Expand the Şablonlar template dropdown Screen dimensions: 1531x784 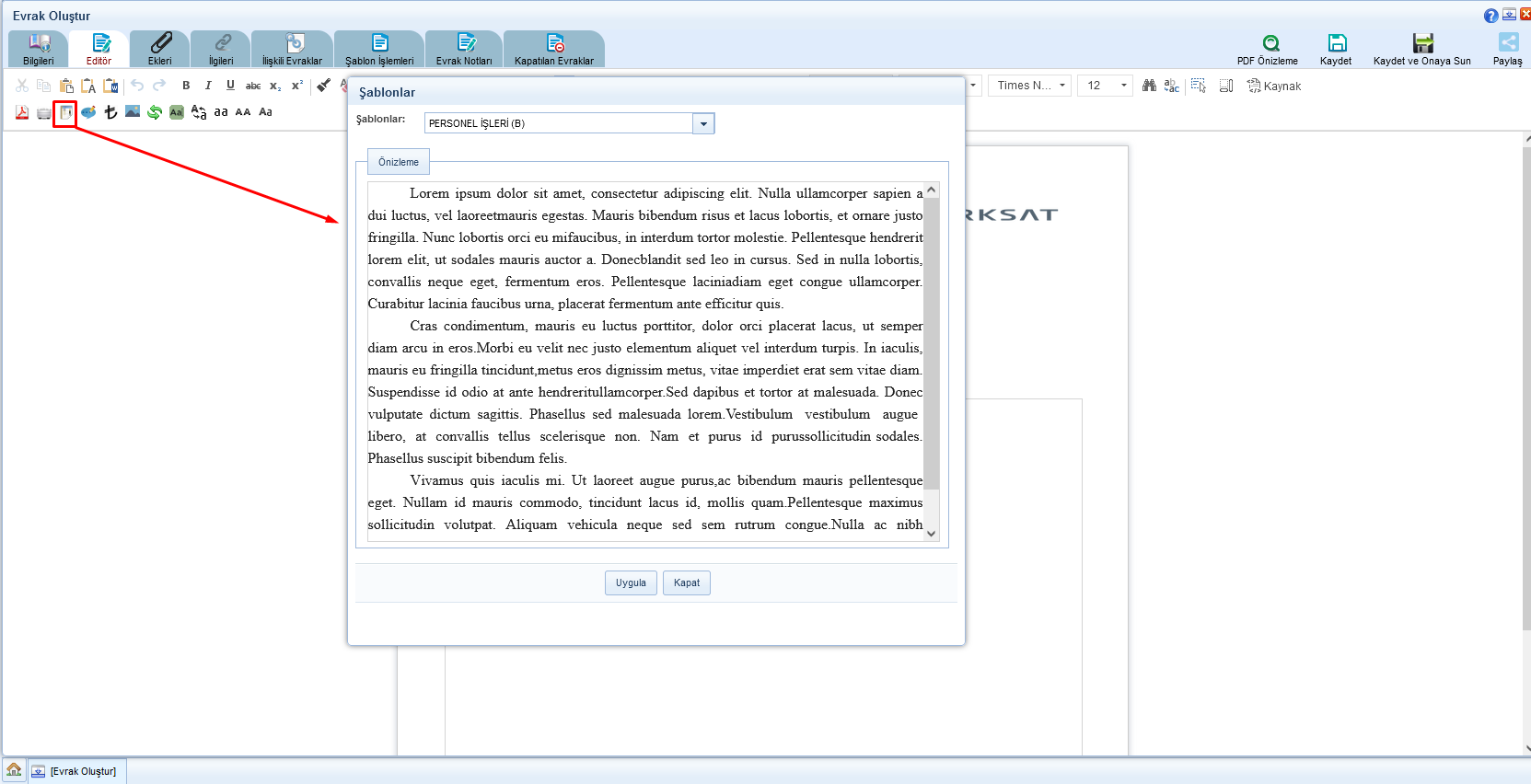tap(703, 123)
